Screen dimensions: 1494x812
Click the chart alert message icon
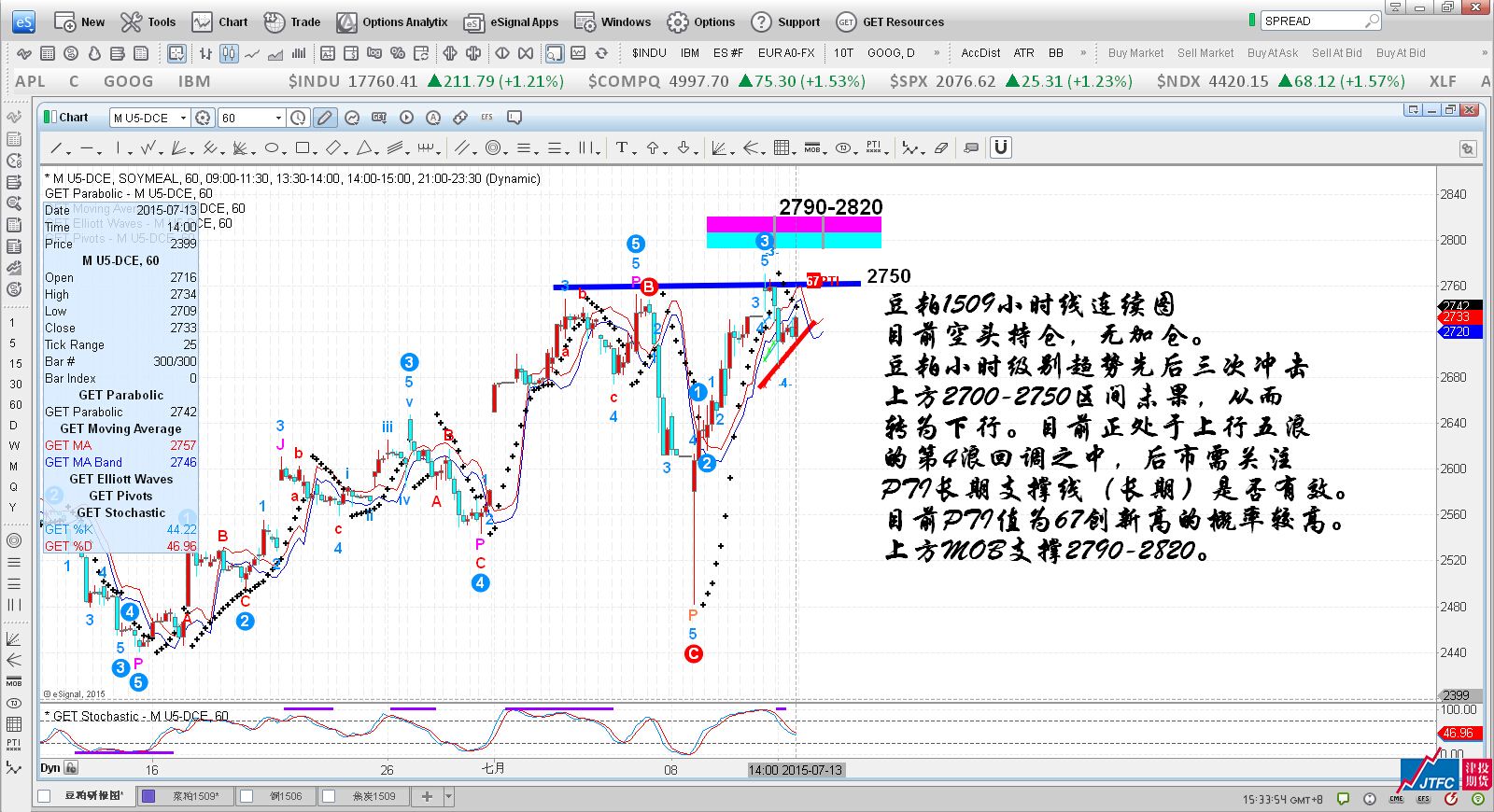514,118
